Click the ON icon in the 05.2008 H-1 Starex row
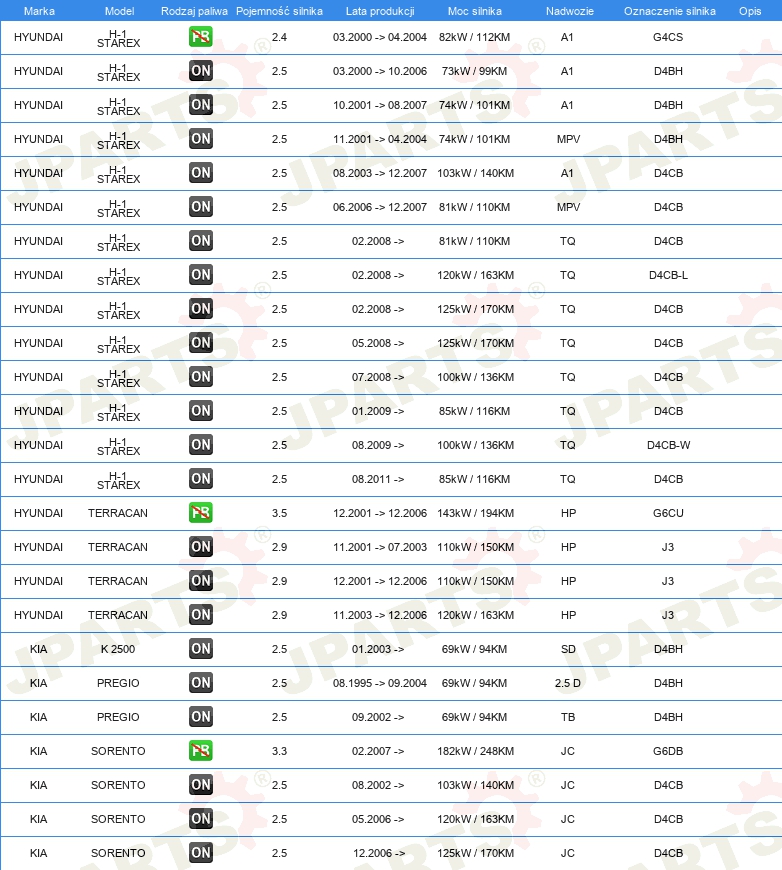This screenshot has height=870, width=782. 200,343
